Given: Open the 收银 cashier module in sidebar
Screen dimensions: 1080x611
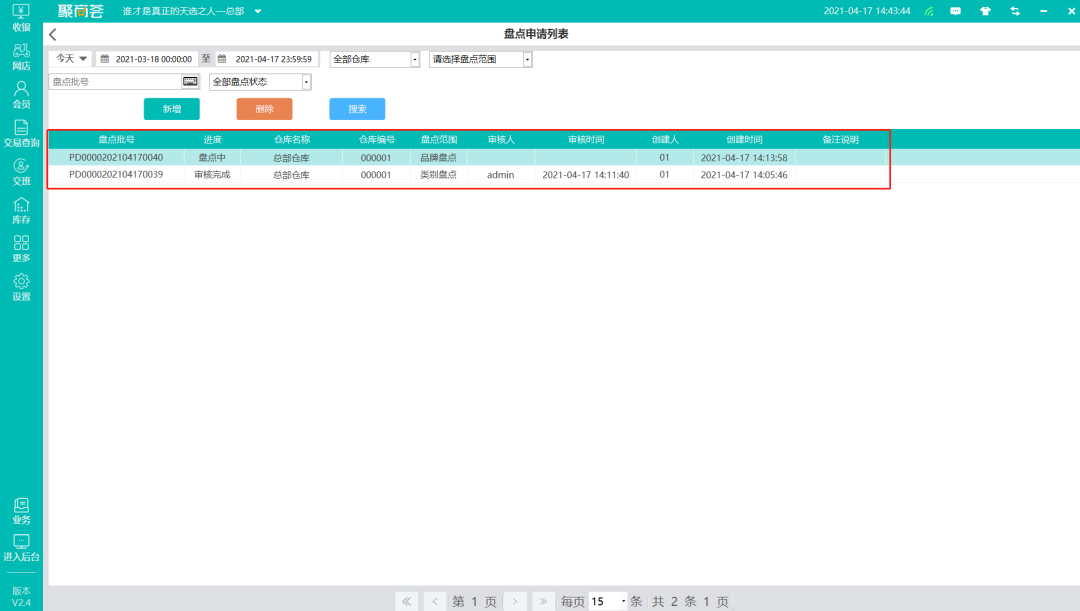Looking at the screenshot, I should [21, 17].
